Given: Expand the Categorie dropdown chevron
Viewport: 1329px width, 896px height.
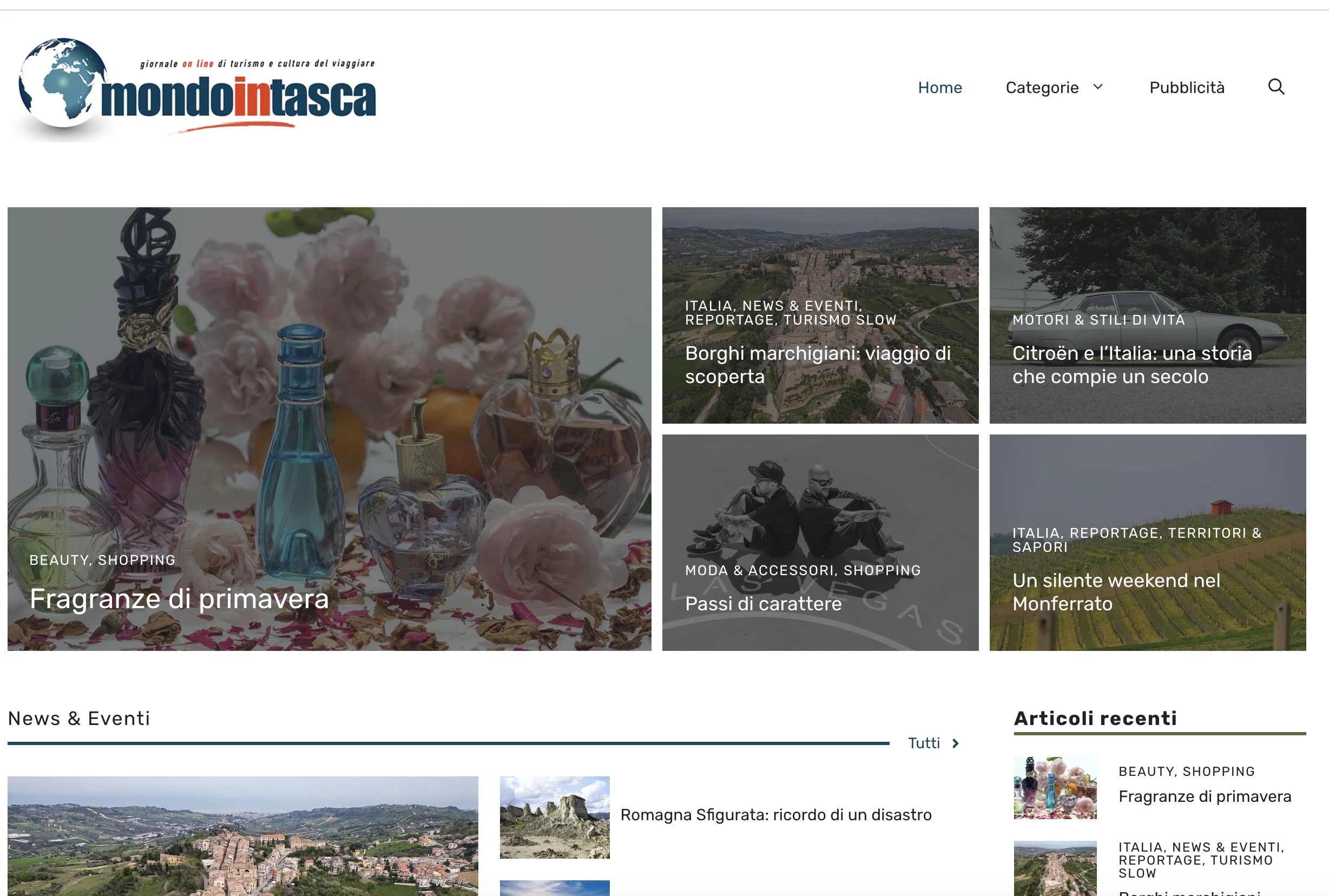Looking at the screenshot, I should coord(1097,87).
